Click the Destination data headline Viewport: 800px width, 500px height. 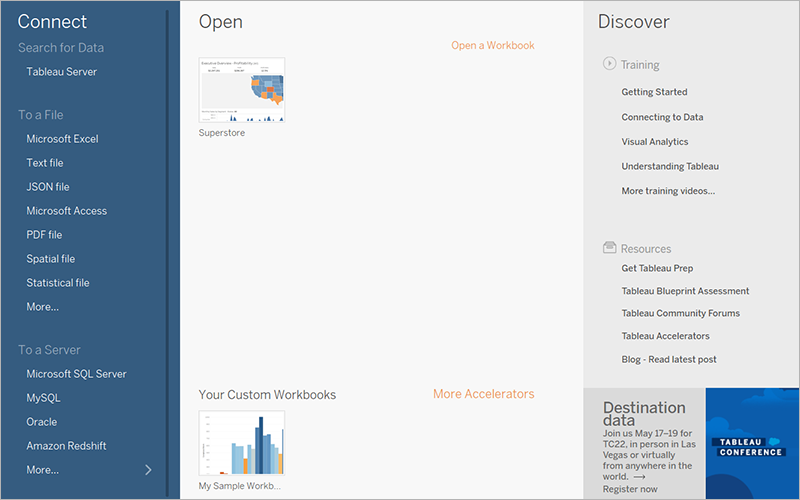tap(644, 414)
